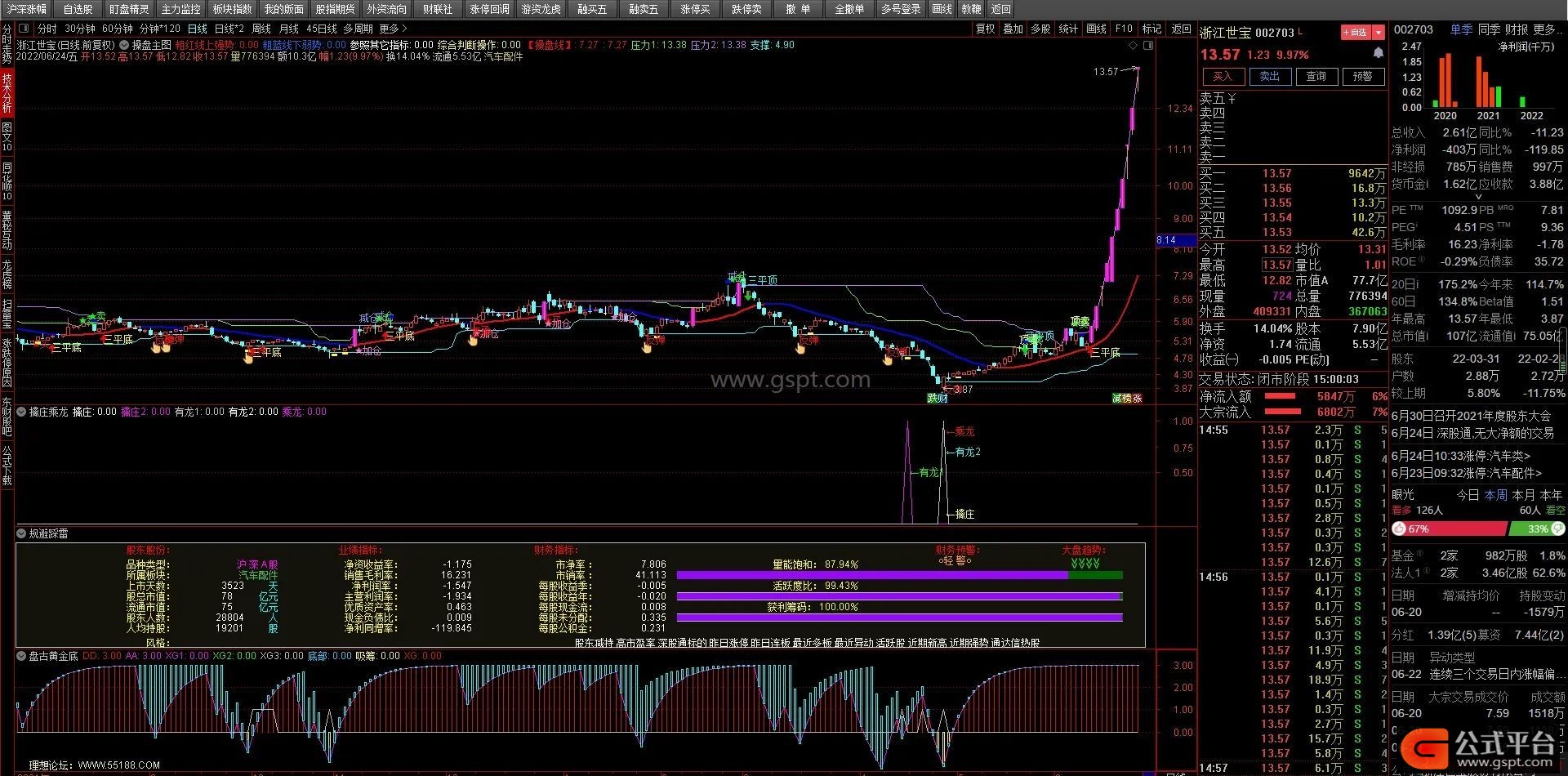Expand the 更多 periods menu
The image size is (1568, 776).
click(x=392, y=29)
